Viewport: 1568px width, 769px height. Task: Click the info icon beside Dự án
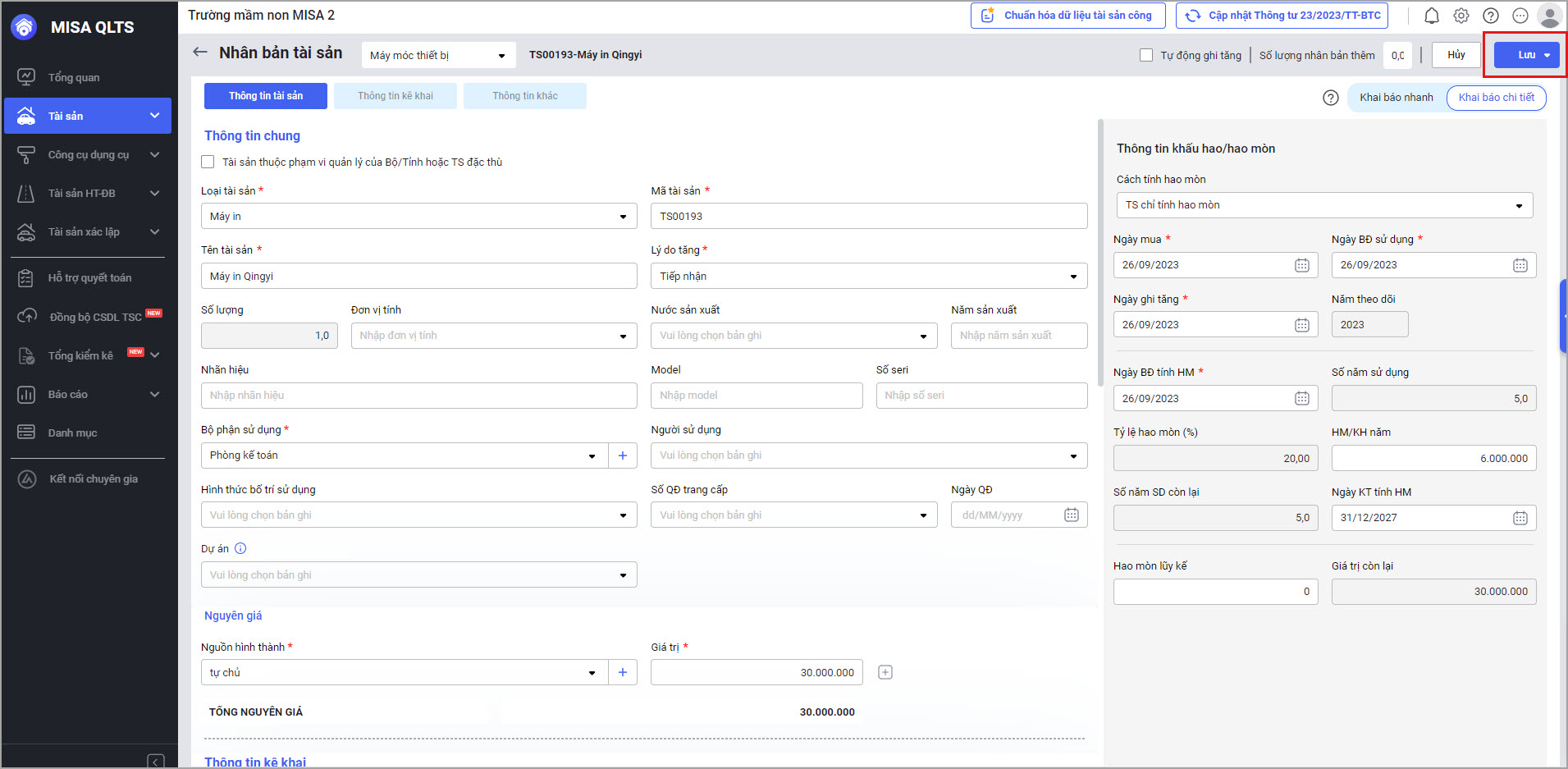pos(240,548)
